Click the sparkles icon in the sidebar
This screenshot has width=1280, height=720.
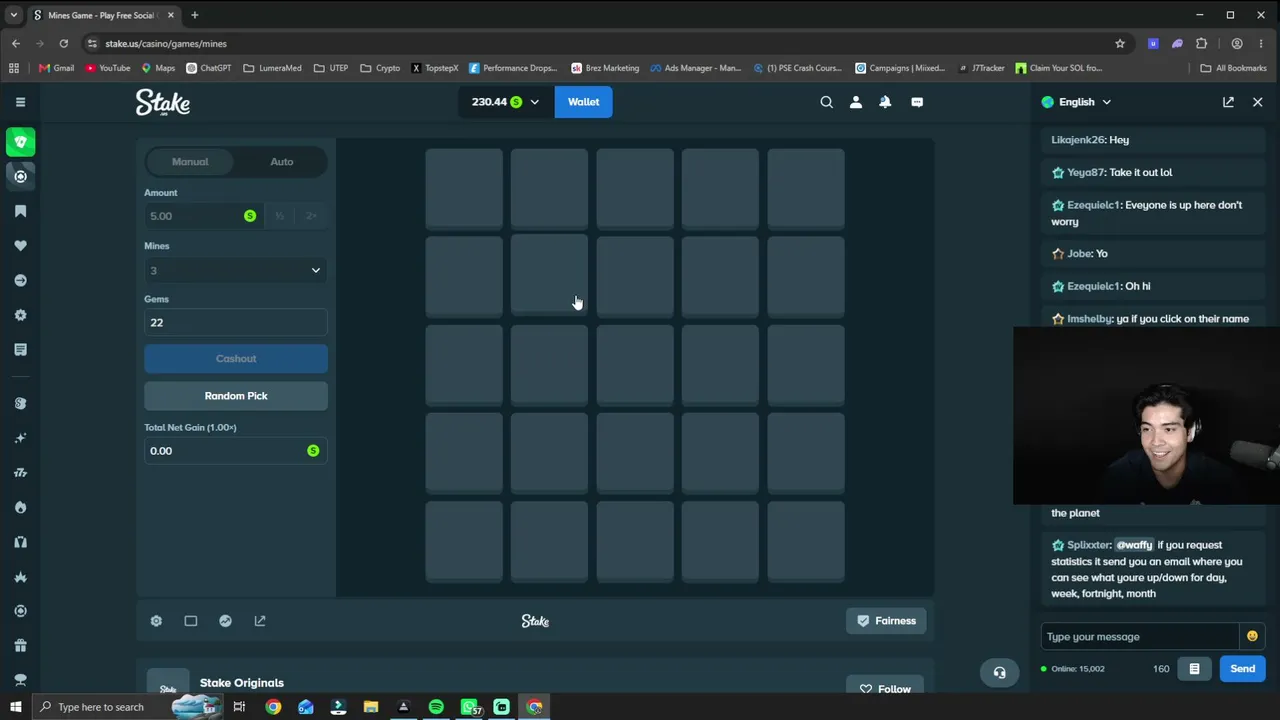[x=20, y=438]
